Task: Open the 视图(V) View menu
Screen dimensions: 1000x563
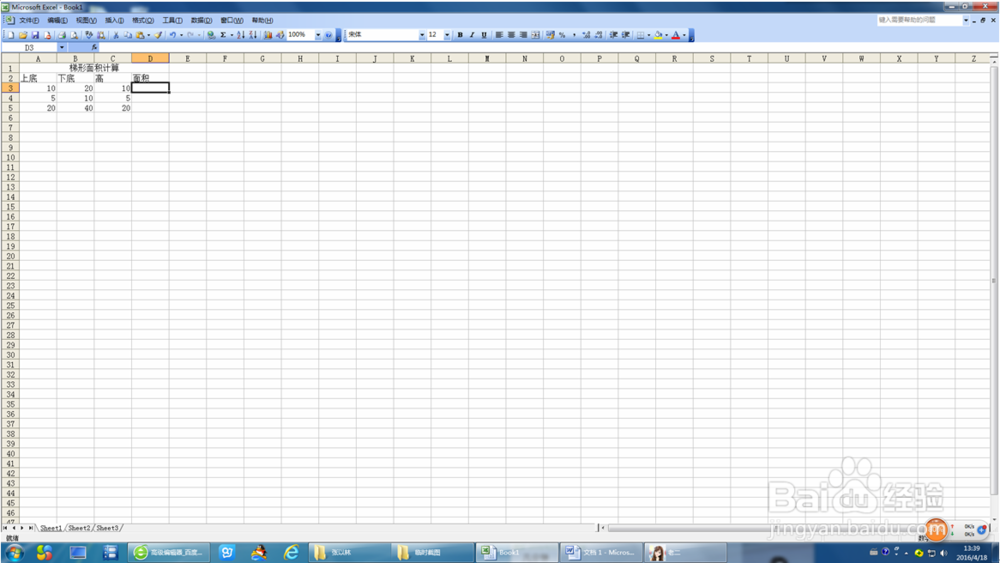Action: point(86,20)
